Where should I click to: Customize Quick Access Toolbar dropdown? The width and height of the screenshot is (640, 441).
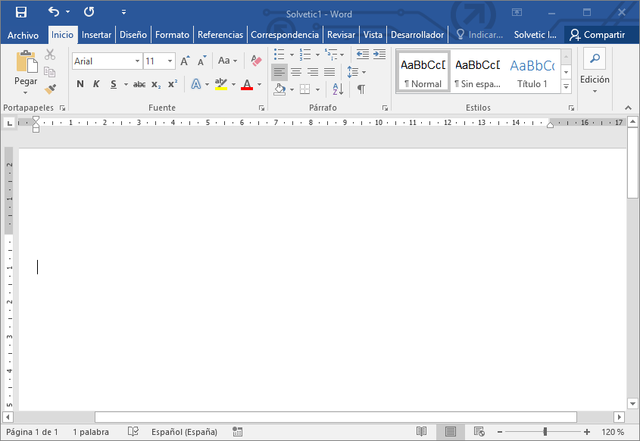[123, 12]
